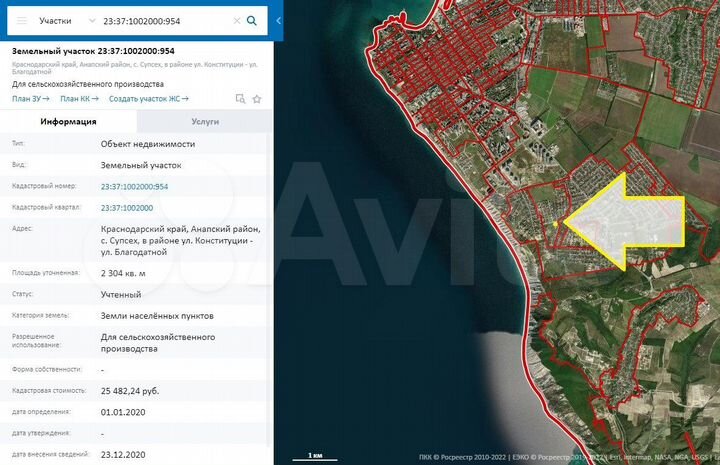Viewport: 720px width, 465px height.
Task: Select Земли населённых пунктов category text
Action: (157, 316)
